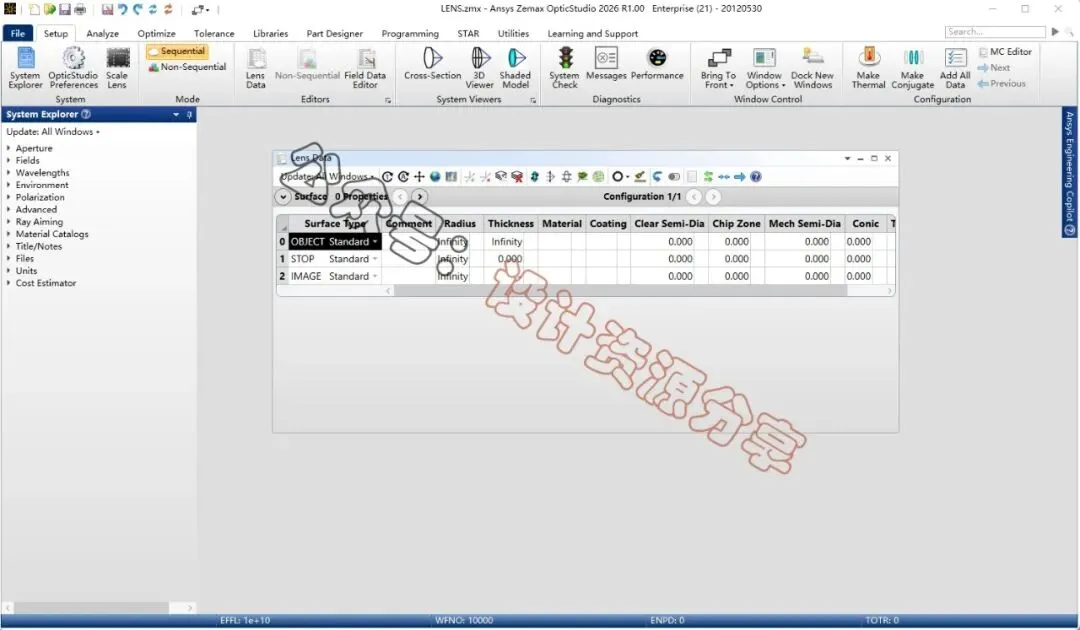Open OpticStudio Preferences

[73, 67]
